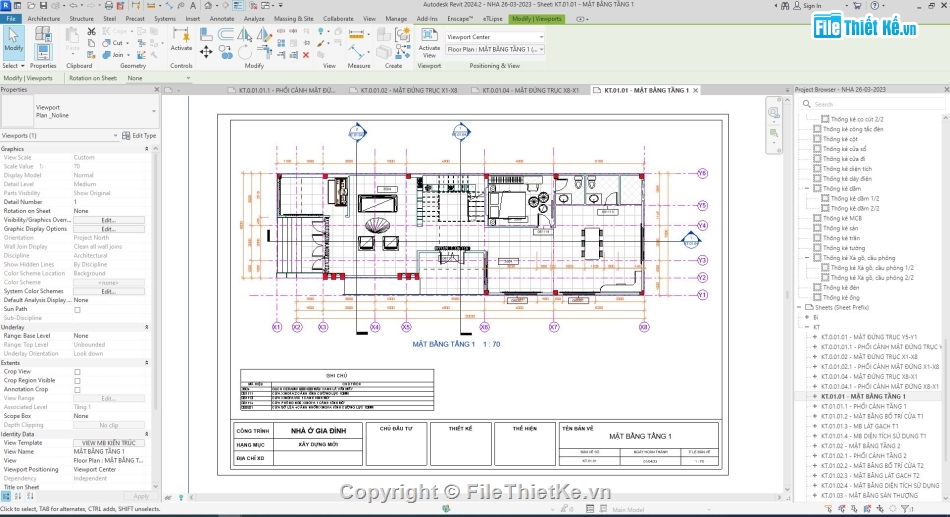The height and width of the screenshot is (517, 950).
Task: Open the Floor Plan view selector dropdown
Action: point(495,50)
